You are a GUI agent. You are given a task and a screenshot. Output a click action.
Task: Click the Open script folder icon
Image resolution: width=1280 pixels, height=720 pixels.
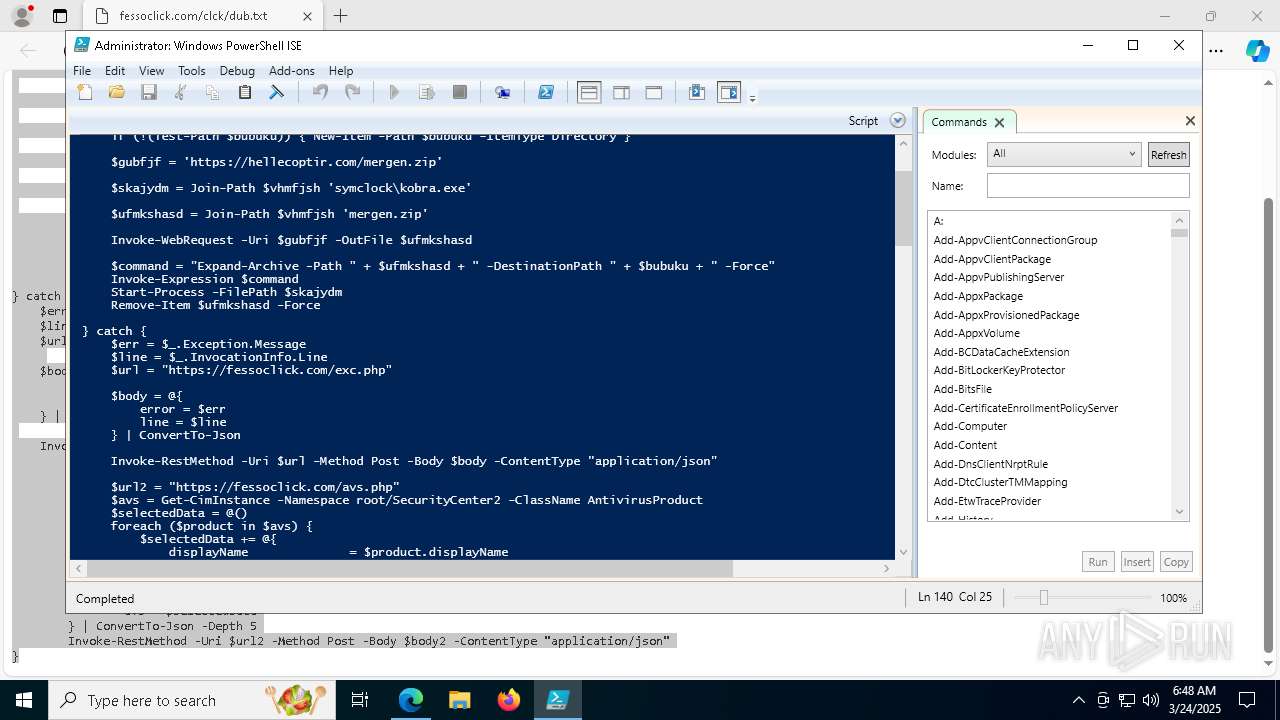pos(117,93)
